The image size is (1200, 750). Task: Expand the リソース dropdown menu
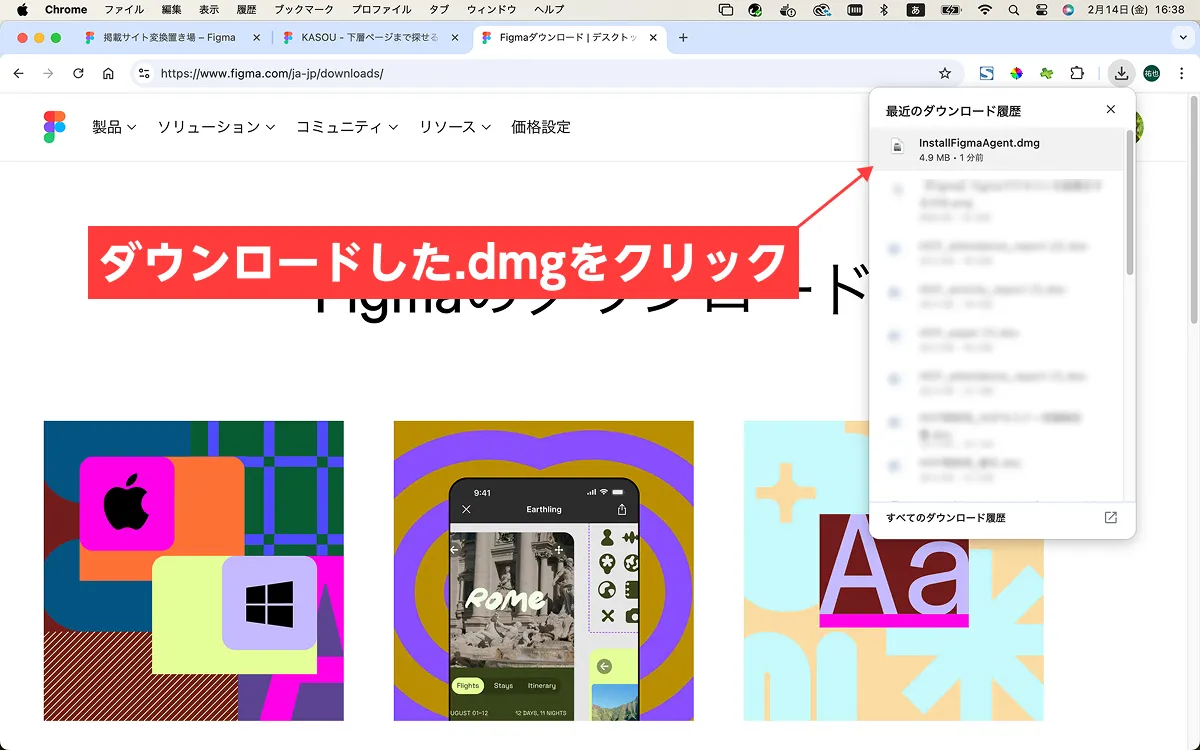(454, 127)
